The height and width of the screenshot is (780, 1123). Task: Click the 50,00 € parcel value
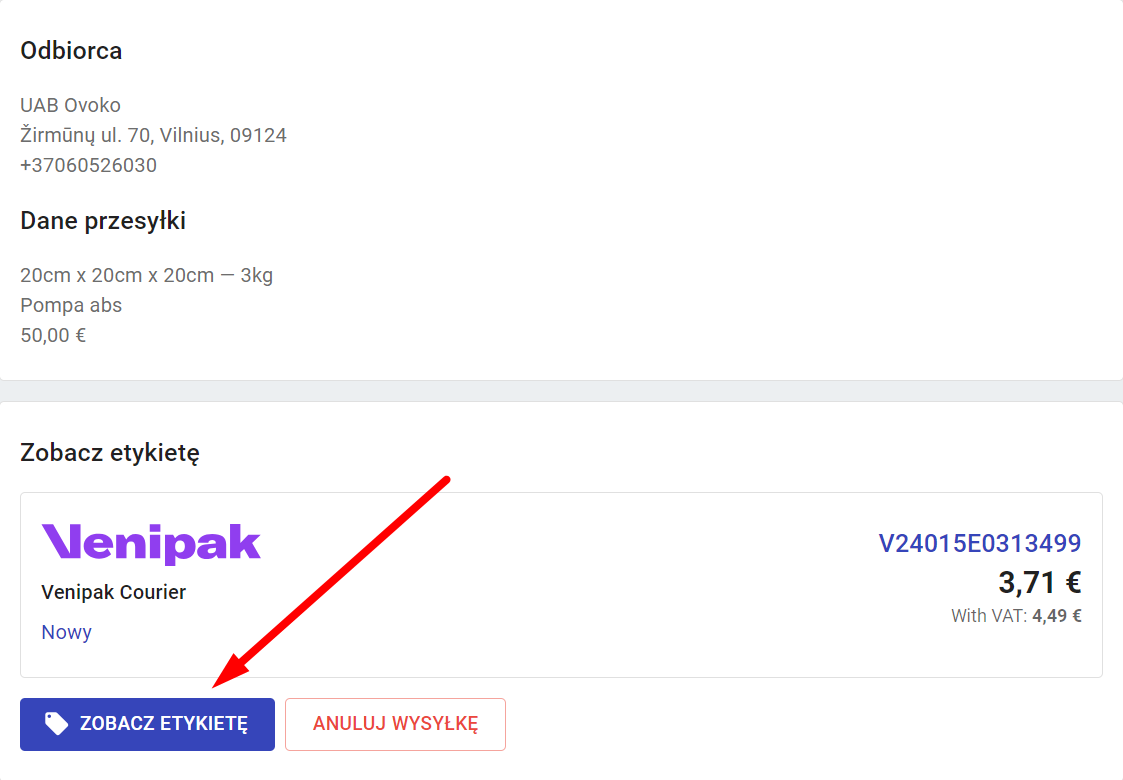(53, 336)
